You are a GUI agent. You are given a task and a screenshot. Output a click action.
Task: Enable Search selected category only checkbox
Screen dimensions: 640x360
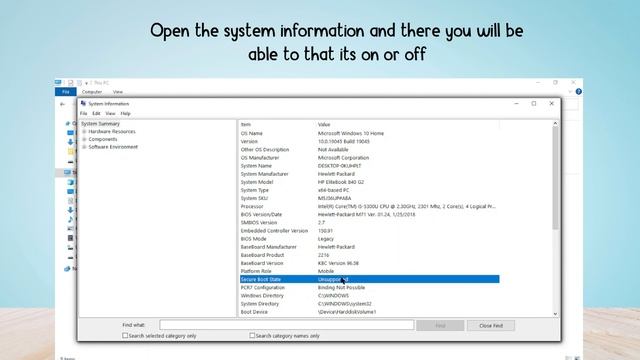125,336
